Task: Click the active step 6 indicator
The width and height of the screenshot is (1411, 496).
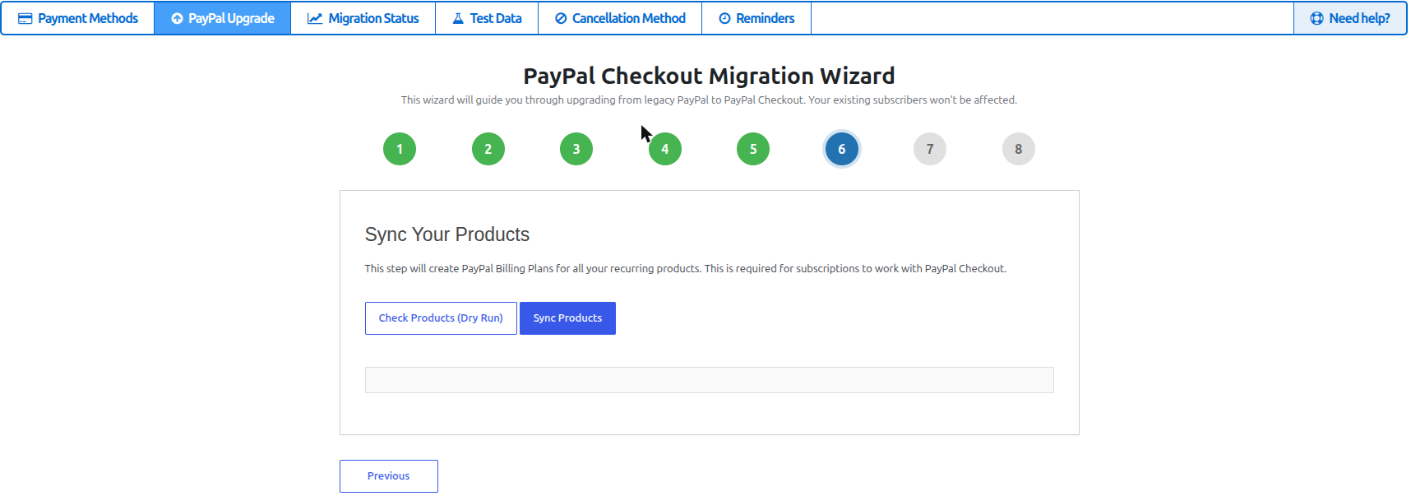Action: tap(842, 149)
